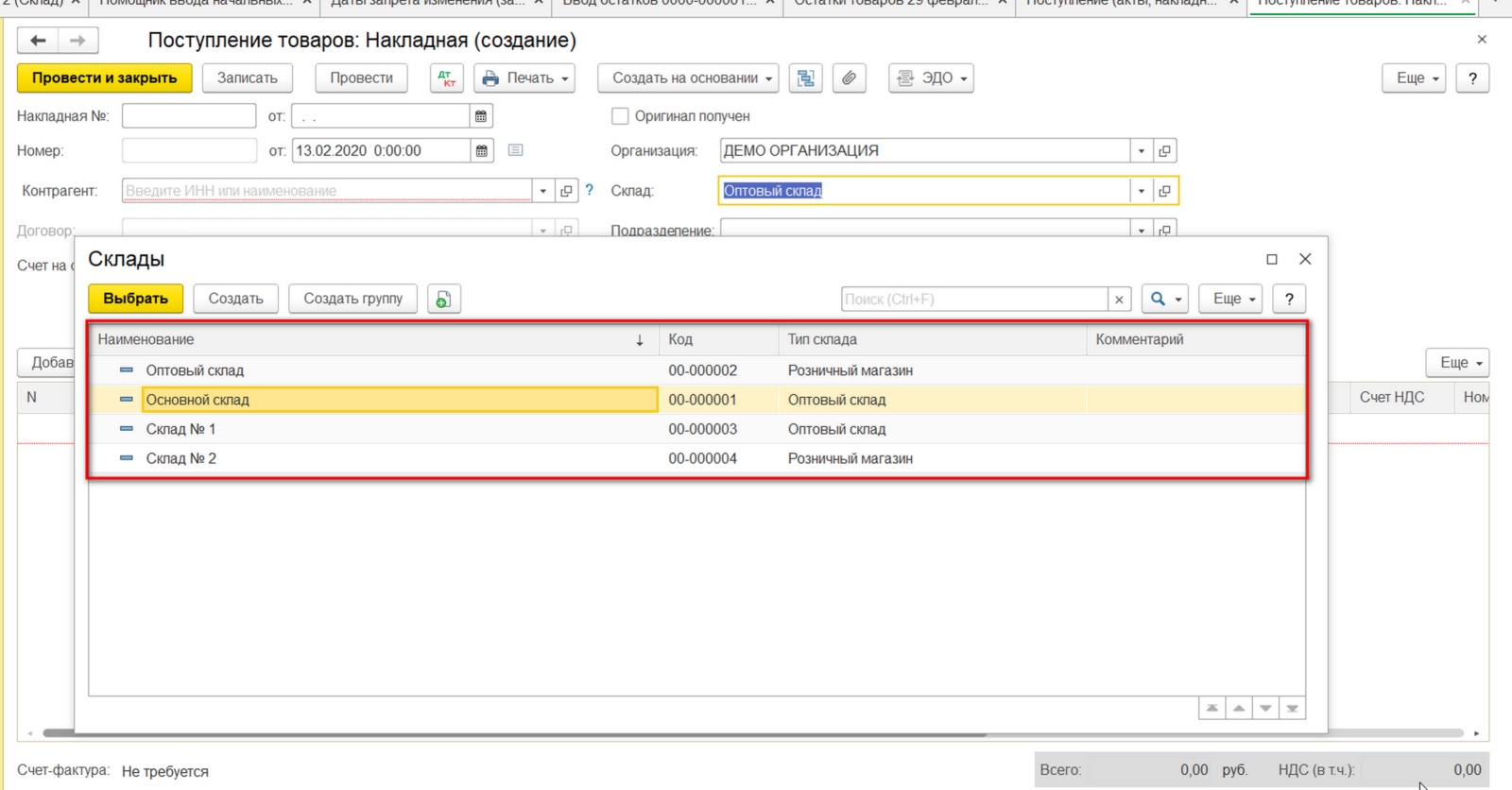The image size is (1512, 790).
Task: Expand the Создать на основании menu
Action: click(688, 78)
